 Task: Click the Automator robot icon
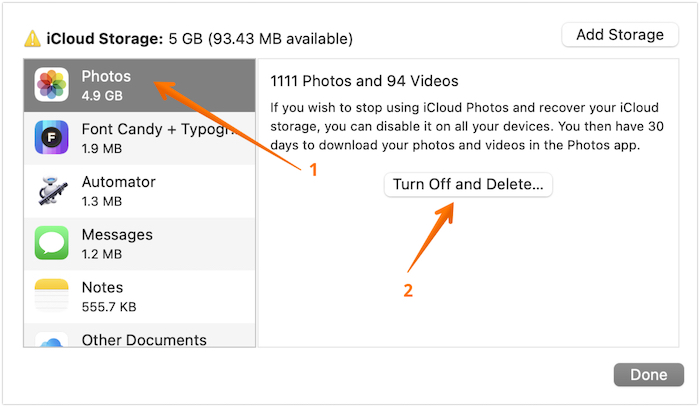(x=51, y=190)
